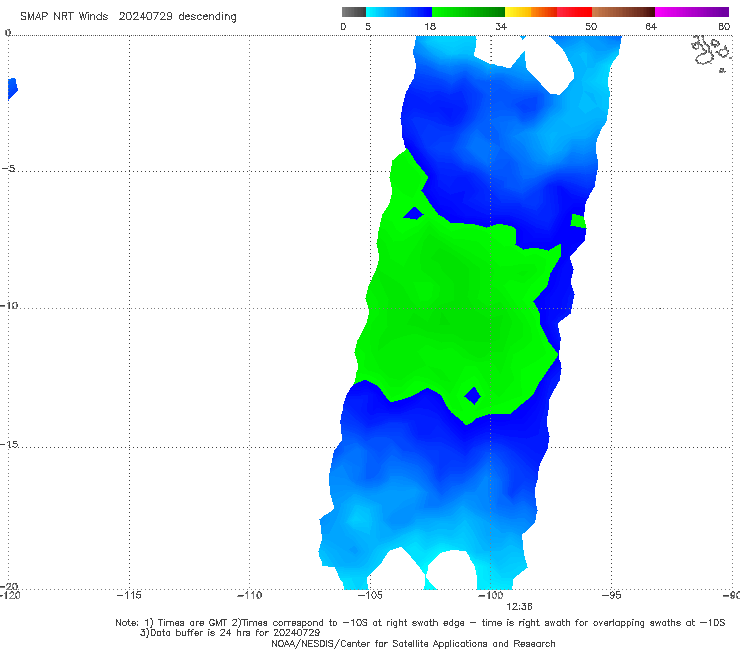Click the color bar label '64'

(651, 27)
